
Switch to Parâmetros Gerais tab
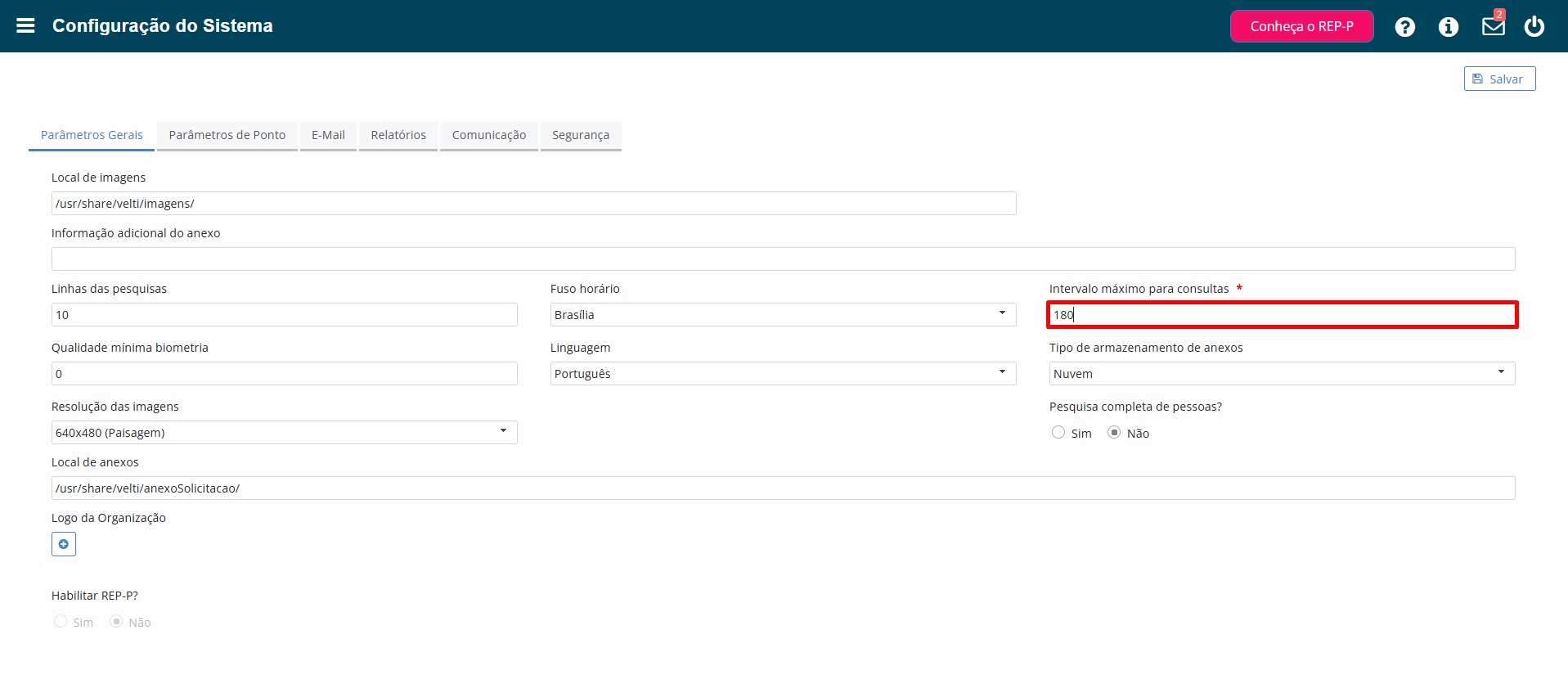92,136
